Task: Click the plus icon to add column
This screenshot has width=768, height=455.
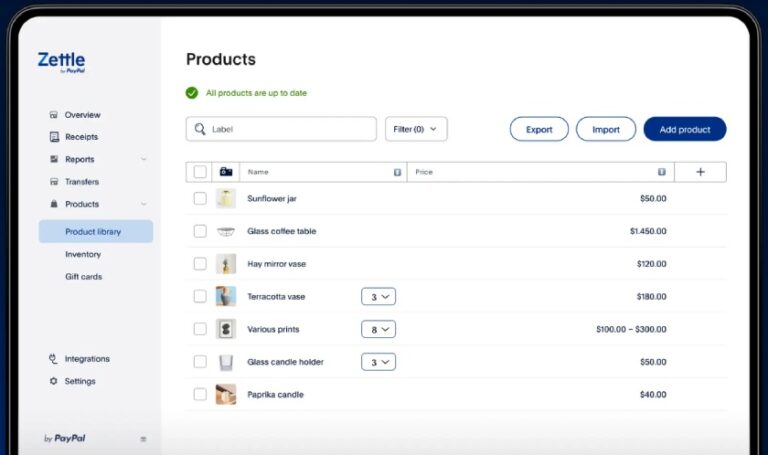Action: click(700, 172)
